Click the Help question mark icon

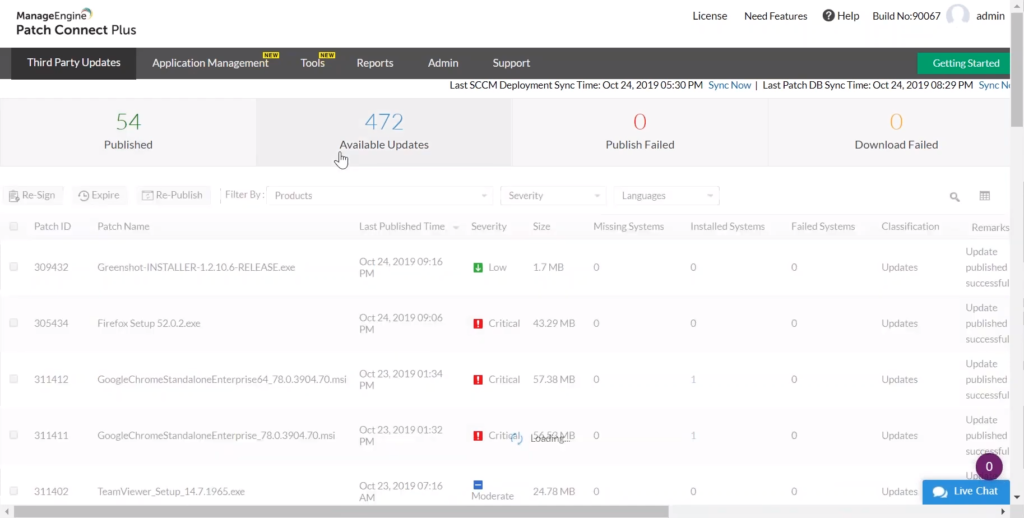(x=828, y=16)
